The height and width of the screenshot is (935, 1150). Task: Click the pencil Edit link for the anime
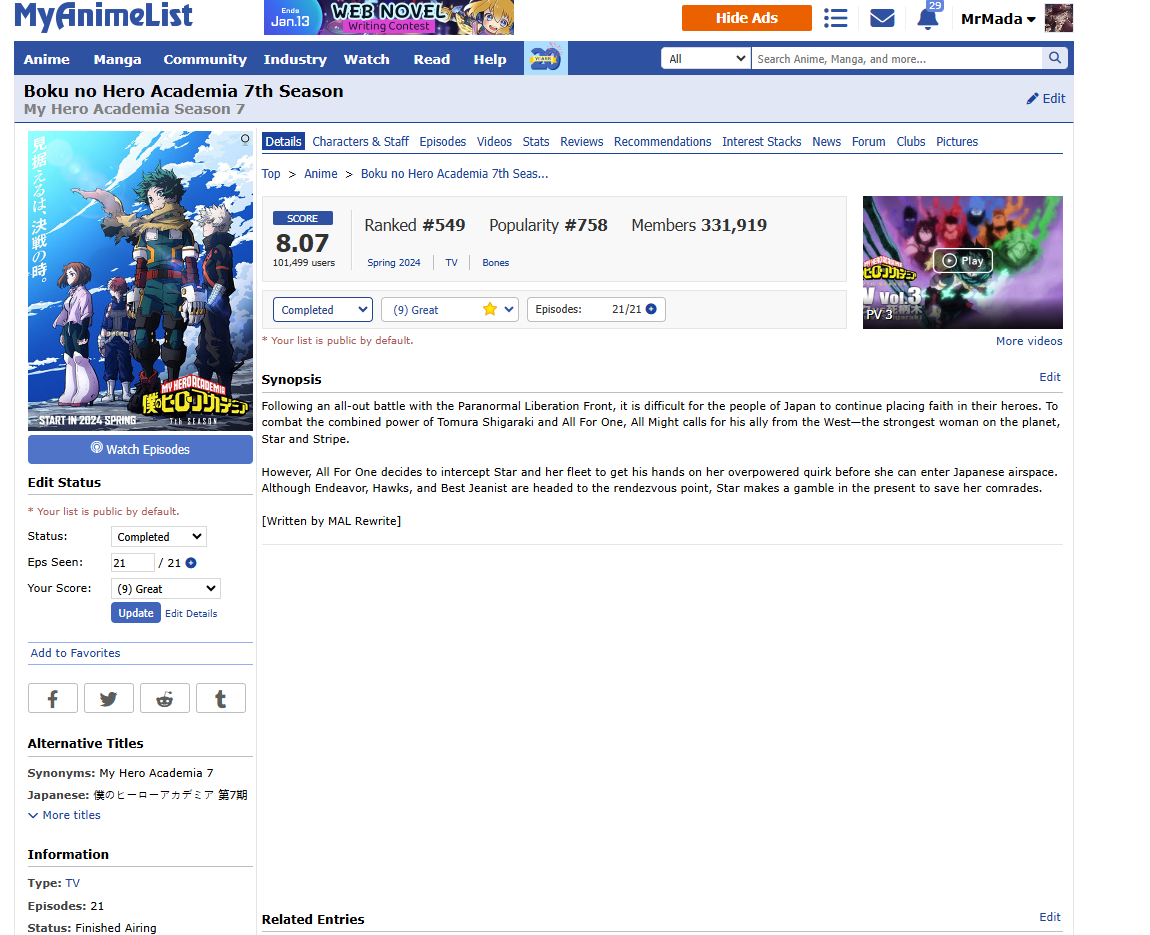pyautogui.click(x=1046, y=98)
